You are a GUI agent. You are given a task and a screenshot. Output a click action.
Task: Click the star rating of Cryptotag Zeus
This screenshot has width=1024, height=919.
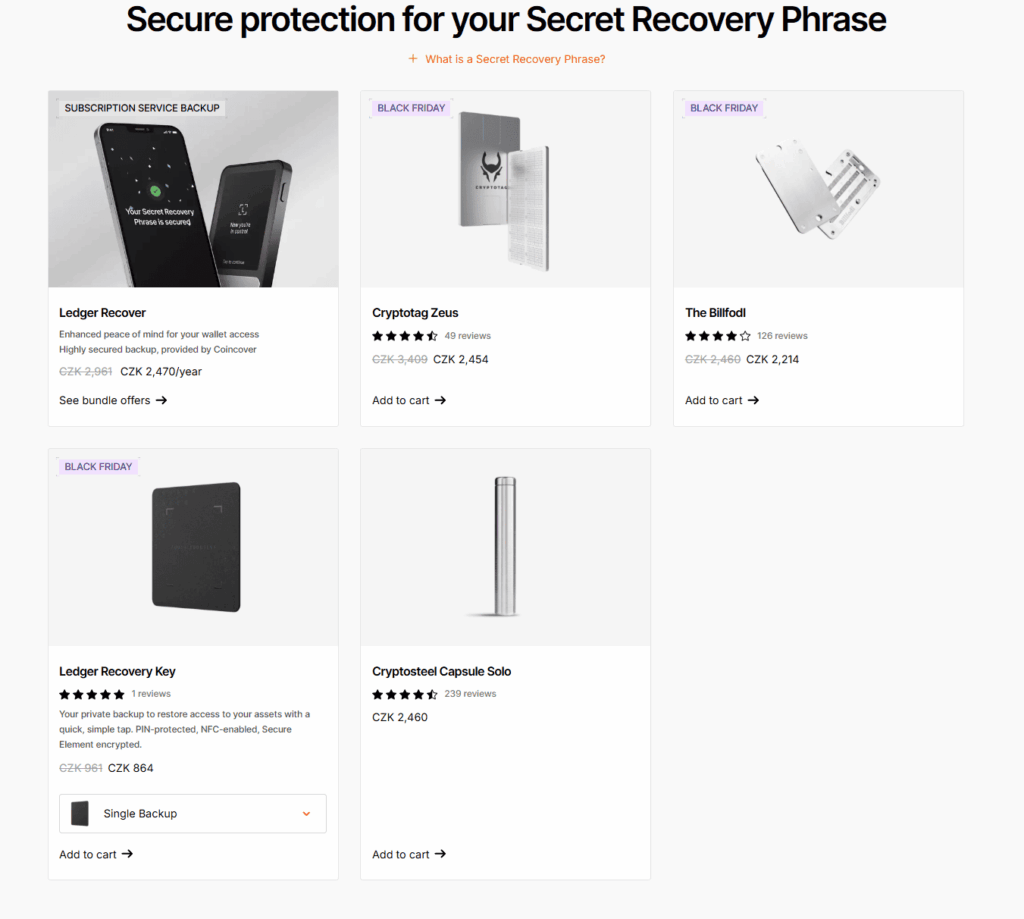(405, 335)
